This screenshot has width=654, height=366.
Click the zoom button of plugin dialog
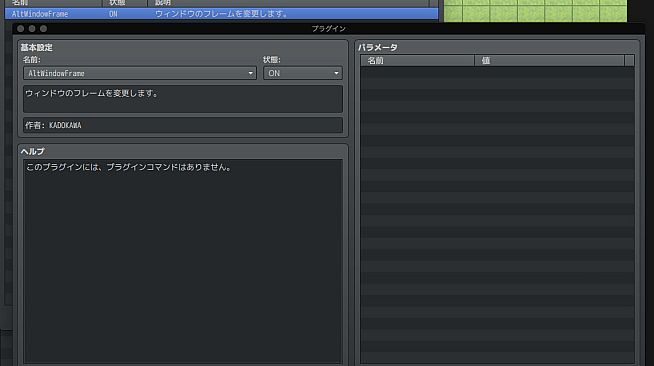pos(43,29)
